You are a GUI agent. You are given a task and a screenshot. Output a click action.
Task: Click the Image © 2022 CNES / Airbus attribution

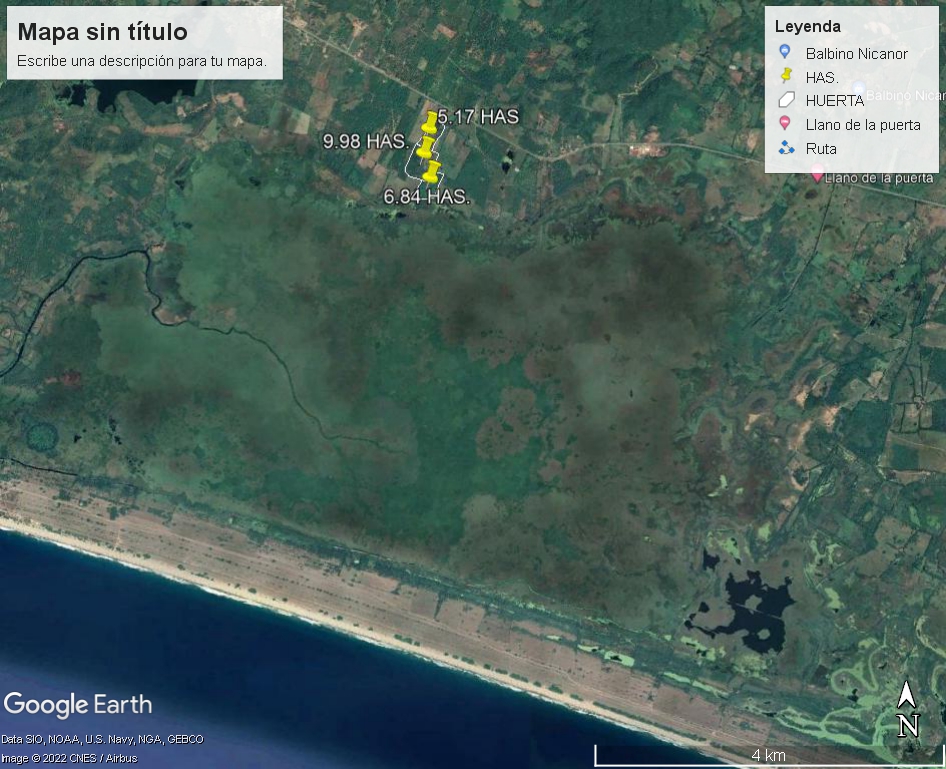[69, 758]
